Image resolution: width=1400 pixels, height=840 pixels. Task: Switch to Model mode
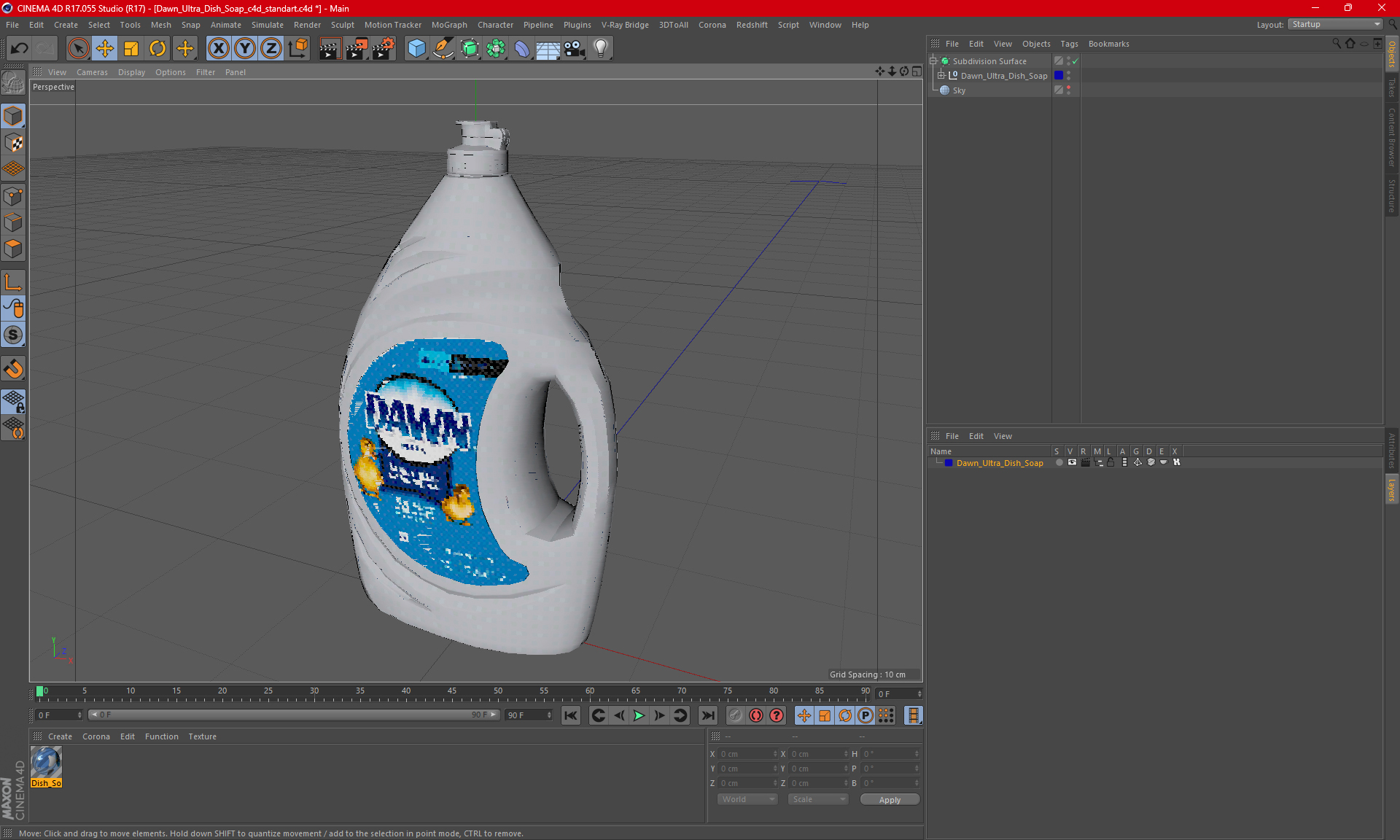click(x=13, y=117)
